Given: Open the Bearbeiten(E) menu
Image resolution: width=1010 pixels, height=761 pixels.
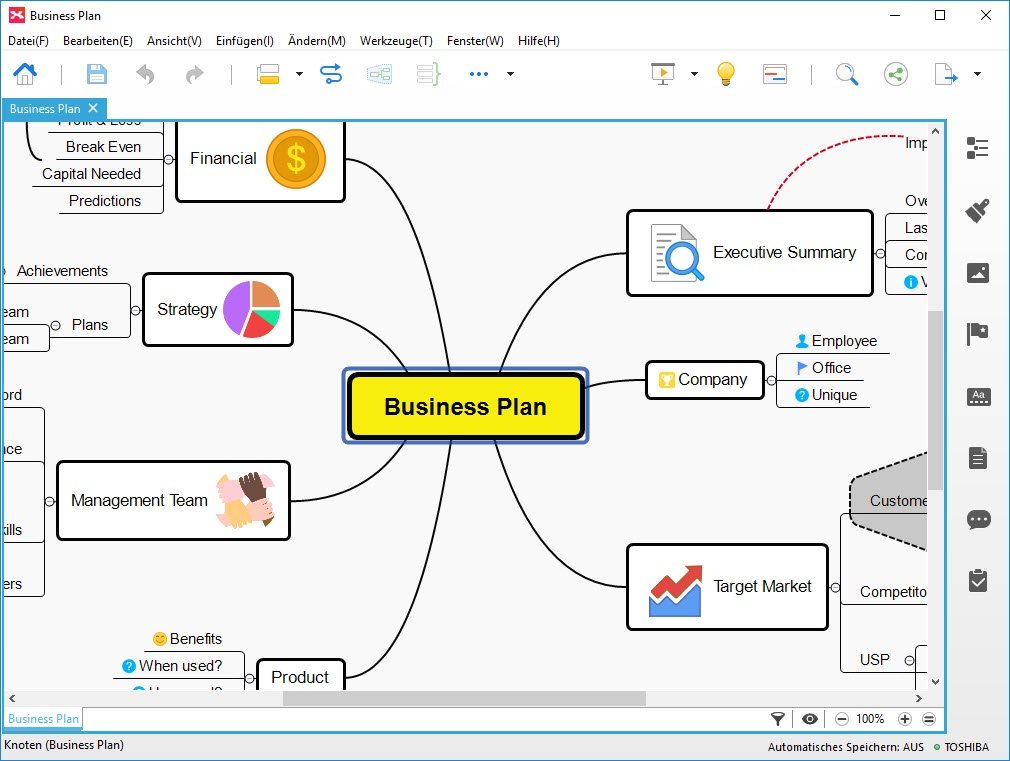Looking at the screenshot, I should pos(98,41).
